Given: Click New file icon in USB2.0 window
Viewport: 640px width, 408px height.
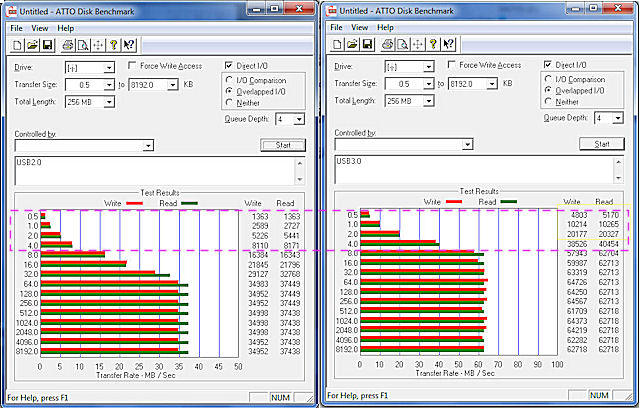Looking at the screenshot, I should click(x=17, y=45).
